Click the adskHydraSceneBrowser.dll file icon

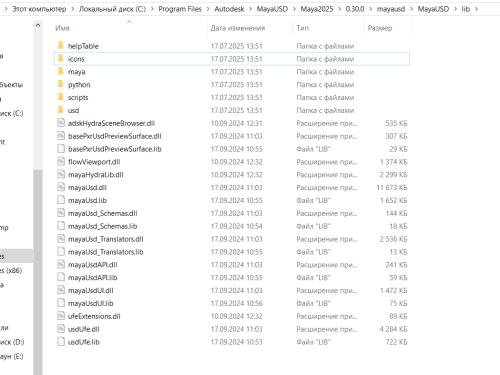61,123
